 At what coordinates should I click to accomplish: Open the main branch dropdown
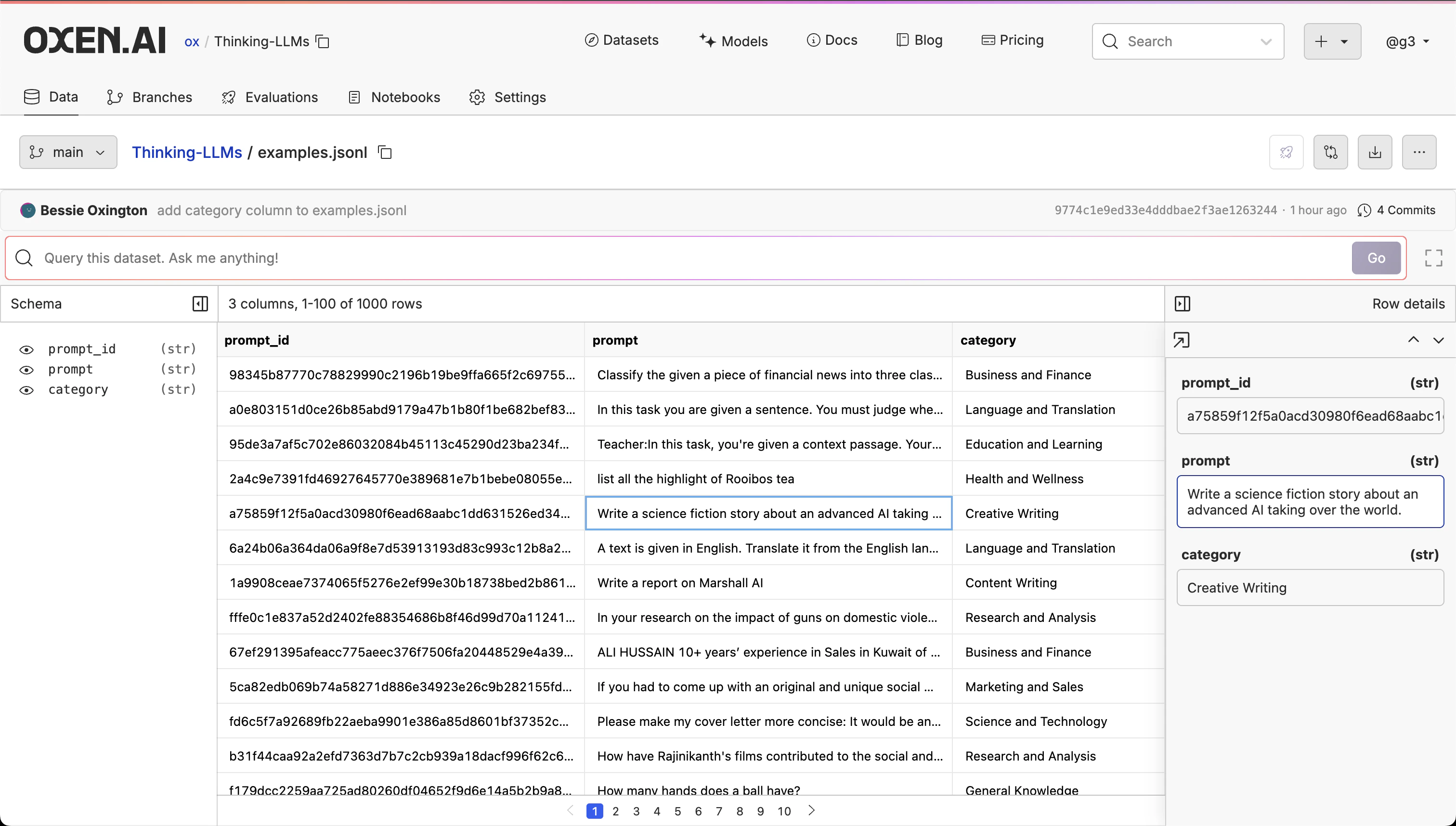coord(68,152)
